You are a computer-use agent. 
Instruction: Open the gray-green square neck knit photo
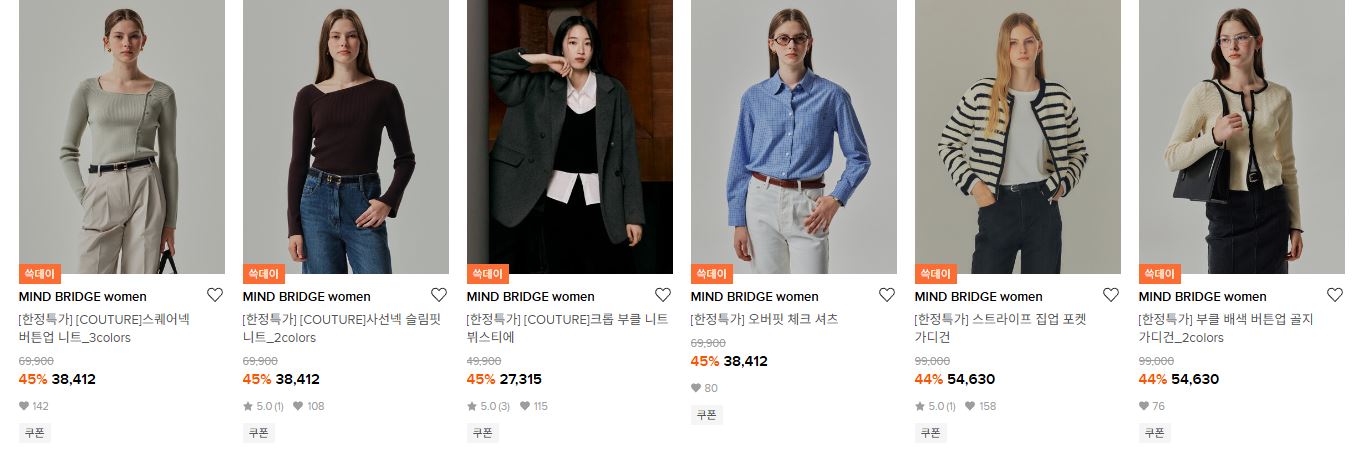[122, 137]
